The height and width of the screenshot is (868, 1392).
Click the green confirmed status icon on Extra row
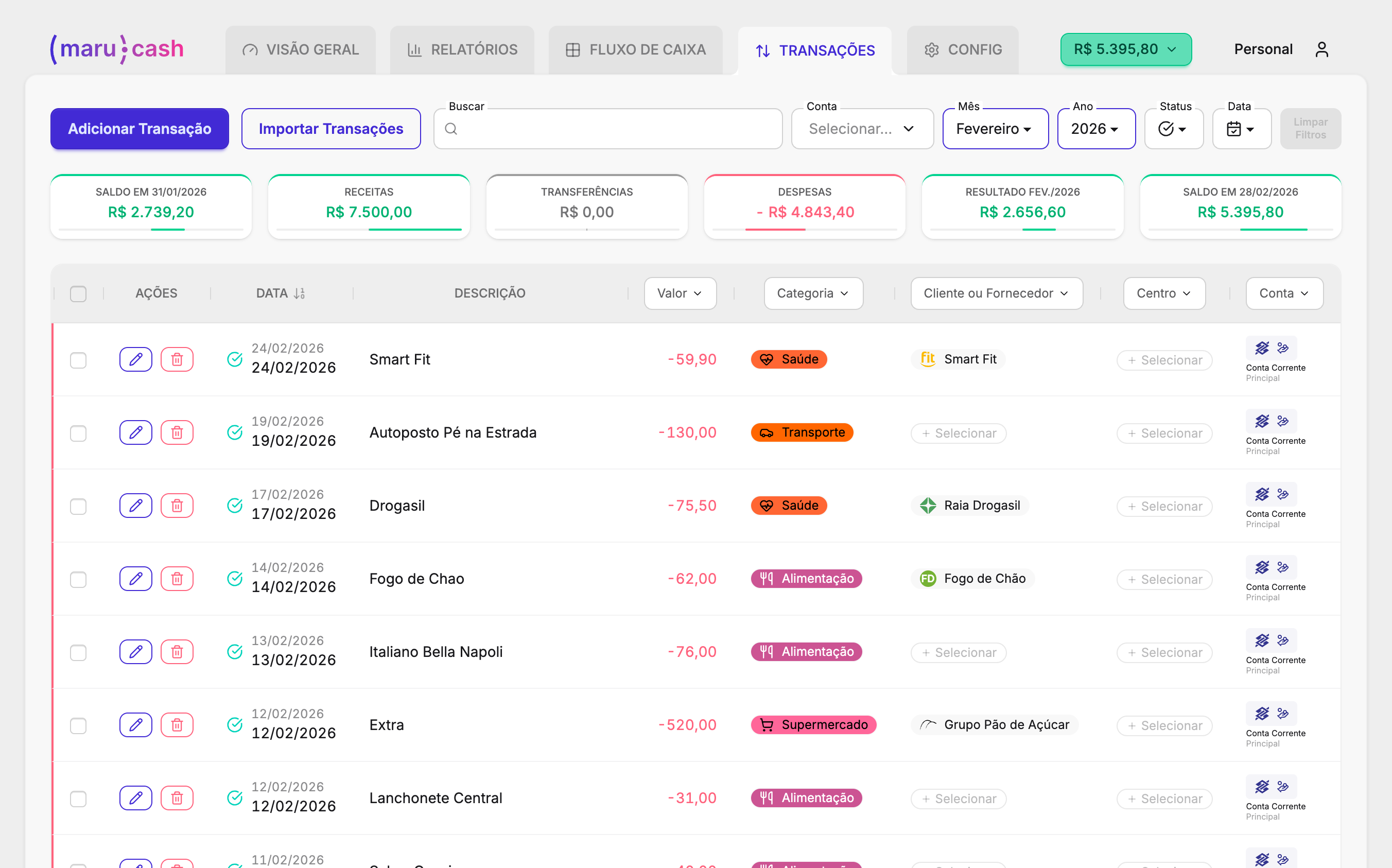click(x=235, y=725)
